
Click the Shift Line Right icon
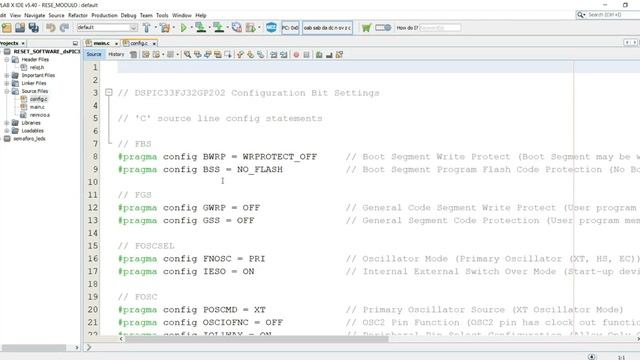[284, 55]
